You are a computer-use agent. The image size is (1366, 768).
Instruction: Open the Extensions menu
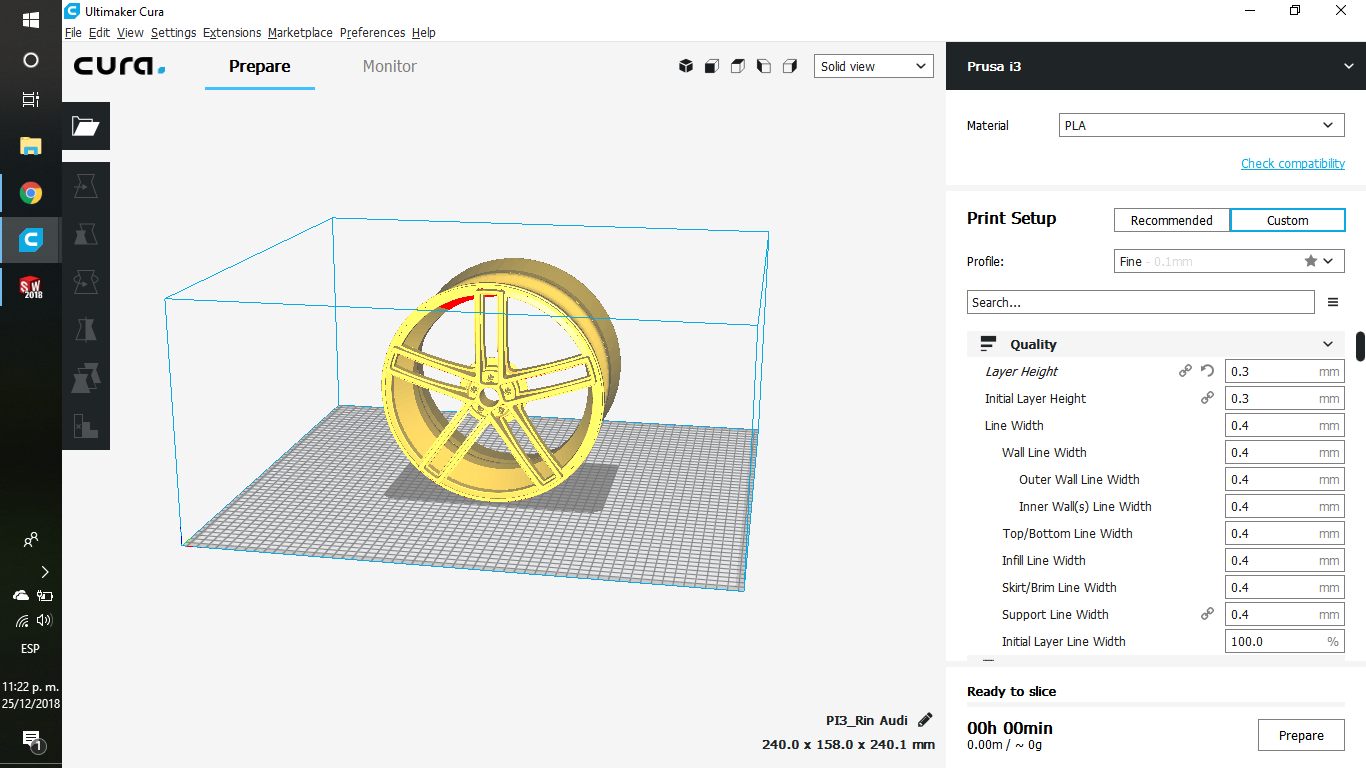tap(232, 32)
